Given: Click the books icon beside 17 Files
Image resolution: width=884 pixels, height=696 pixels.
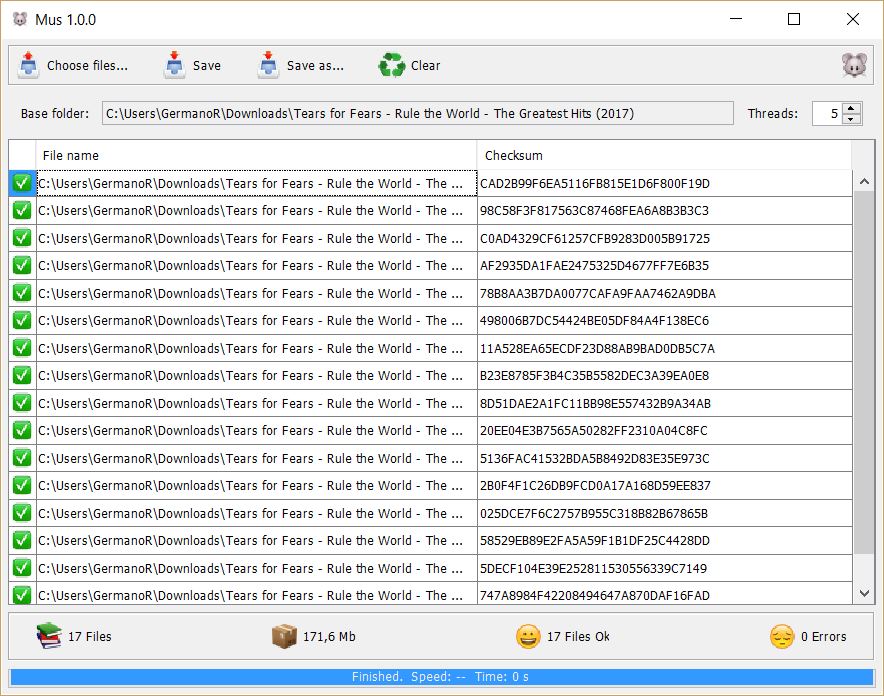Looking at the screenshot, I should (x=49, y=636).
